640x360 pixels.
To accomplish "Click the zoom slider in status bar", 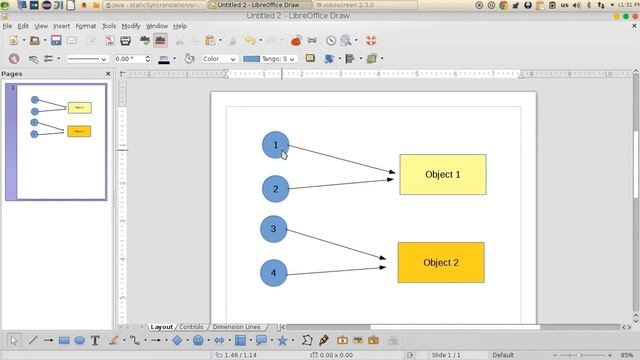I will (582, 355).
